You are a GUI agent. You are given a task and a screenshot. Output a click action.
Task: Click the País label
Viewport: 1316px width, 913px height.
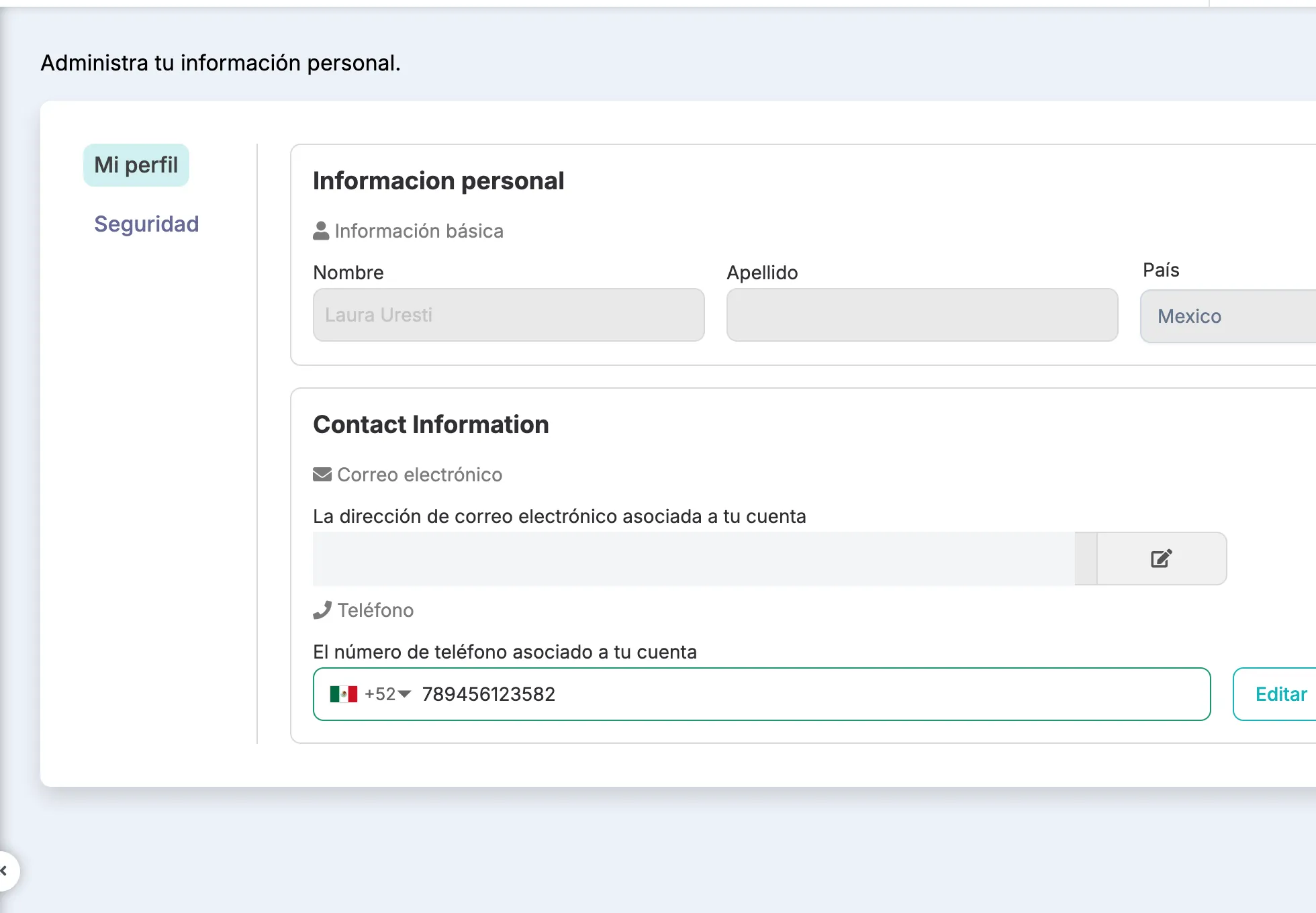point(1161,270)
